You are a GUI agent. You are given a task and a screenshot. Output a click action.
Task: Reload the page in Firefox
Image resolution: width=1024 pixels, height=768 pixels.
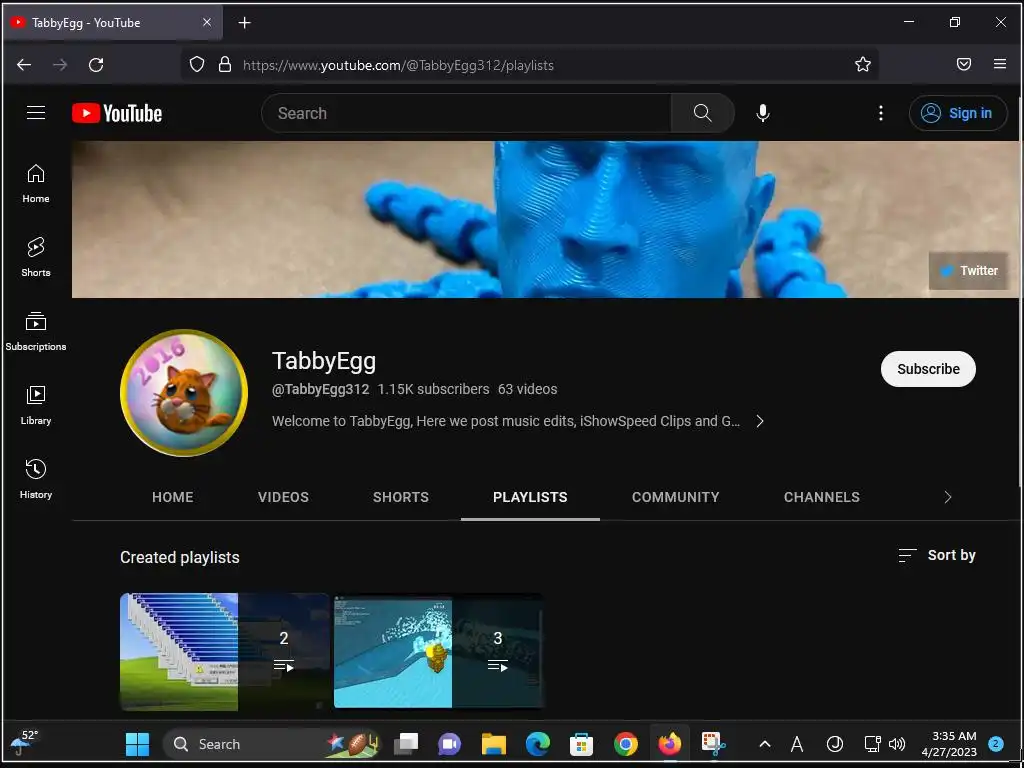tap(96, 65)
